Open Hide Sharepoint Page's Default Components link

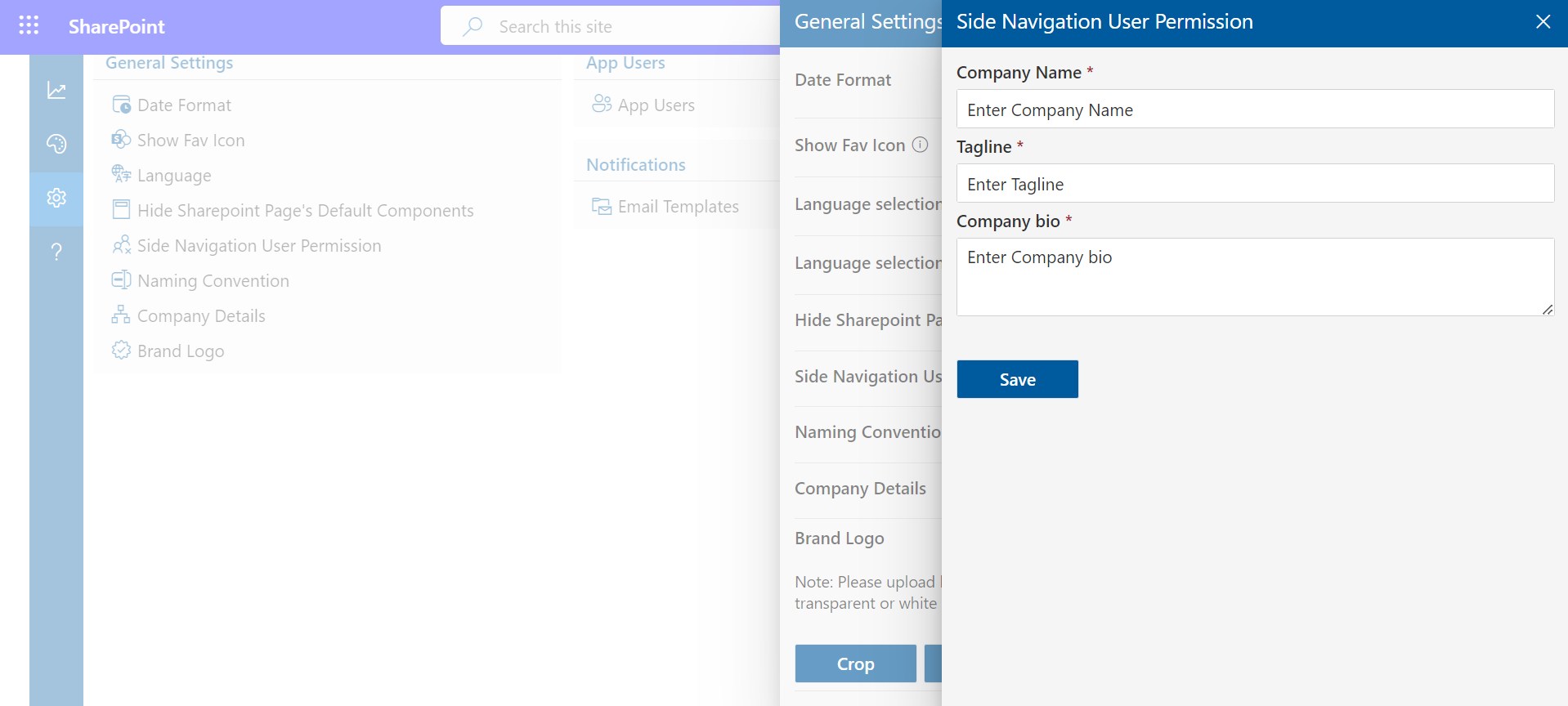click(305, 211)
